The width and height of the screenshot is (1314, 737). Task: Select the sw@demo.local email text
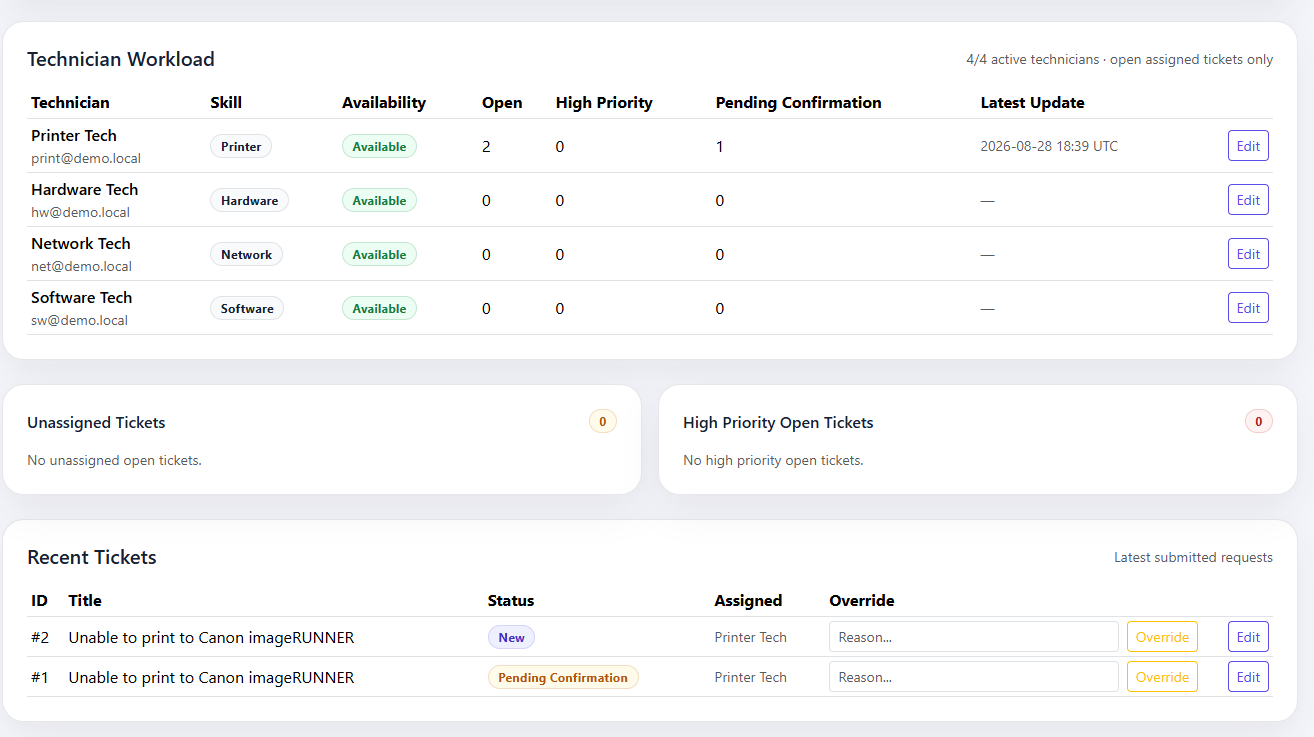(x=80, y=320)
